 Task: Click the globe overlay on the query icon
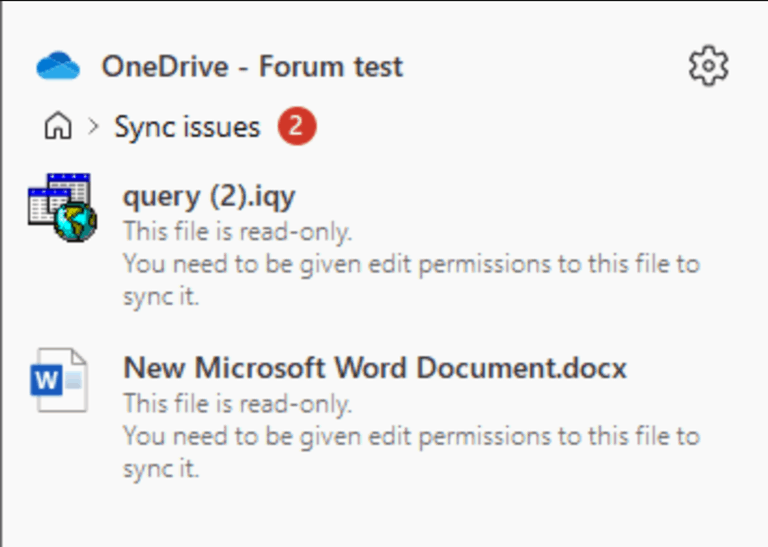77,223
